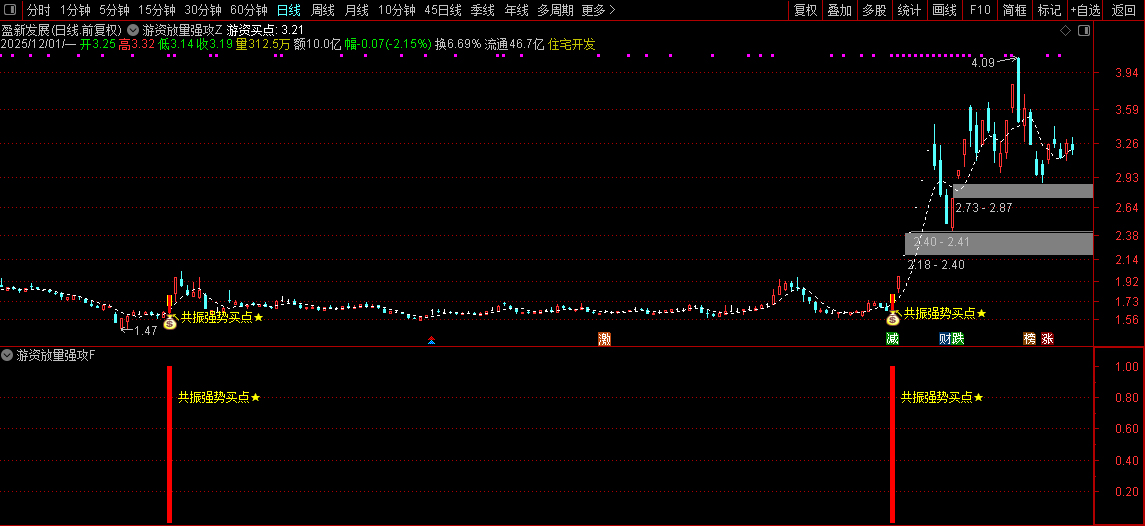
Task: Expand the 游资放量强攻Z indicator dropdown
Action: coord(133,30)
